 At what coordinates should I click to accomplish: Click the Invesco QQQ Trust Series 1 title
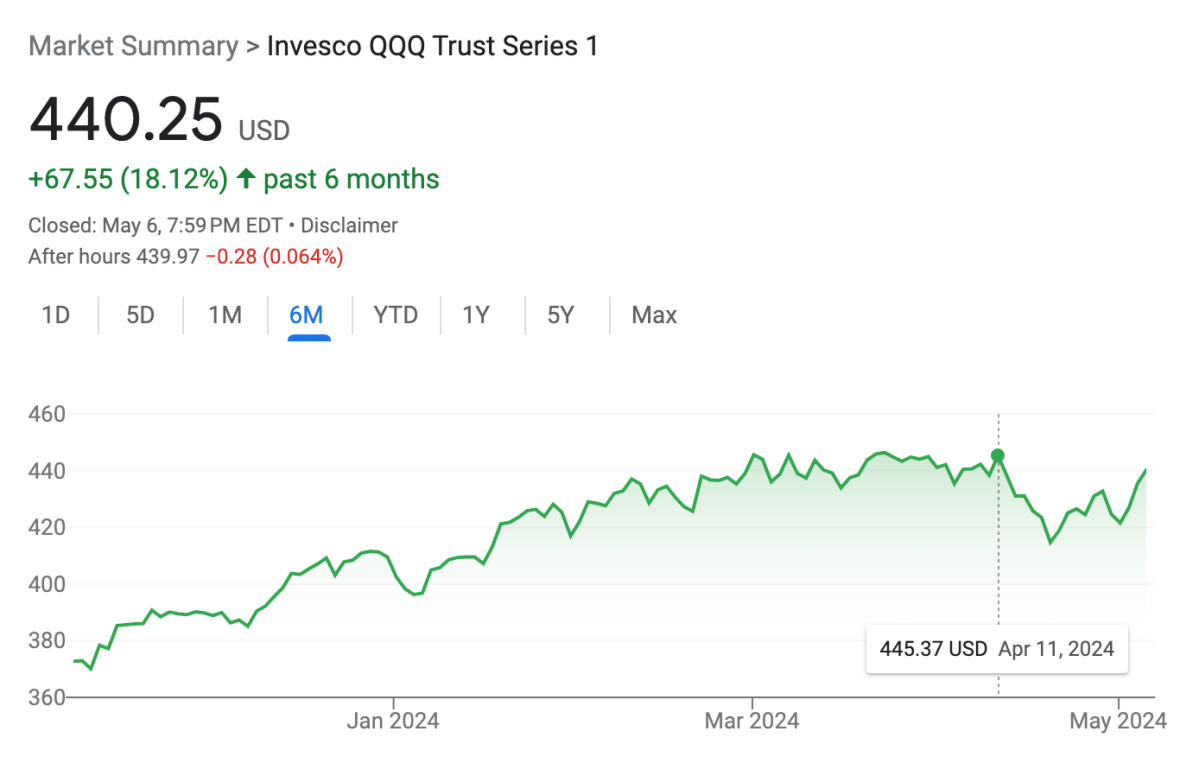(432, 46)
